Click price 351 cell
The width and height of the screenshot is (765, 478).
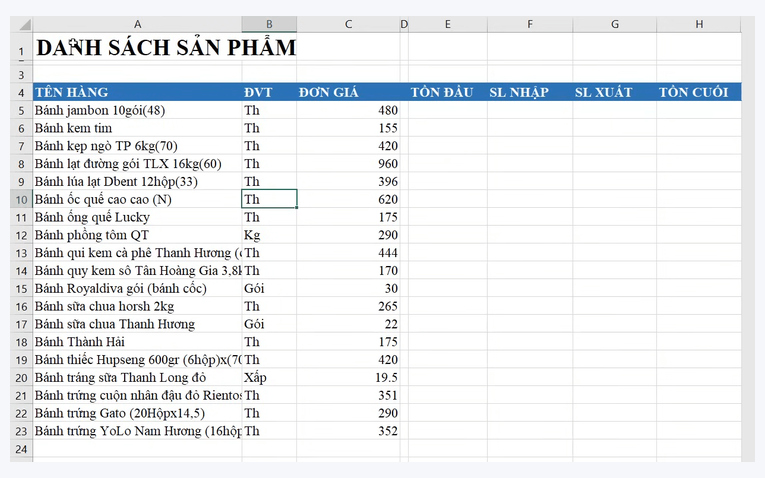click(348, 395)
